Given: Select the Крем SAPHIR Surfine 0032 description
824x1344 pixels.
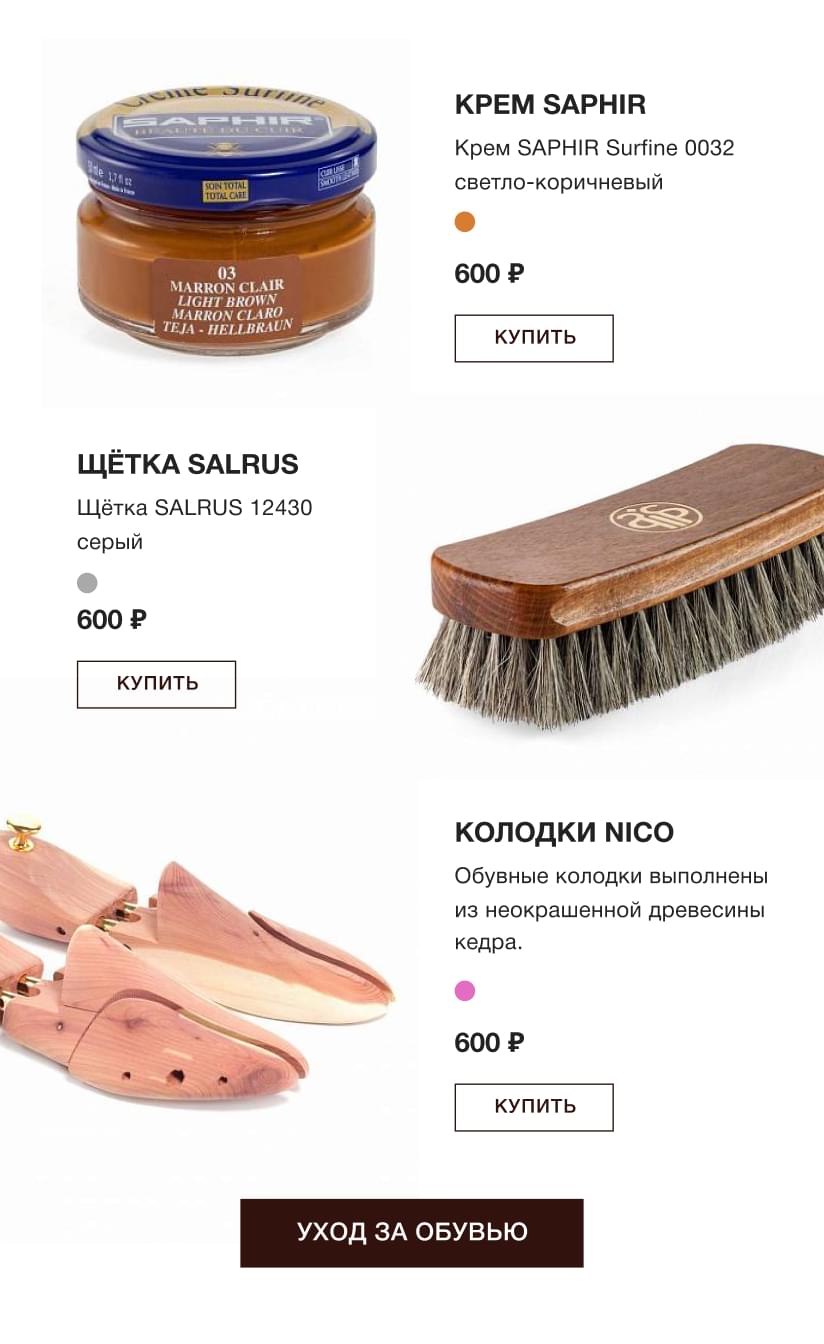Looking at the screenshot, I should click(594, 165).
